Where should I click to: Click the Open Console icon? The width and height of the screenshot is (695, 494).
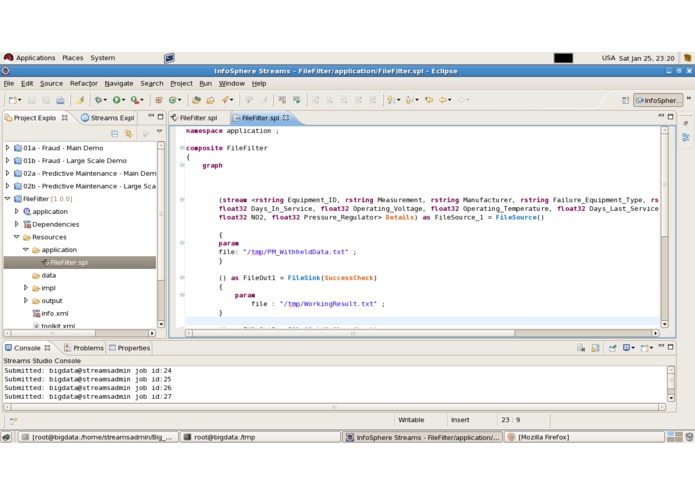tap(645, 348)
